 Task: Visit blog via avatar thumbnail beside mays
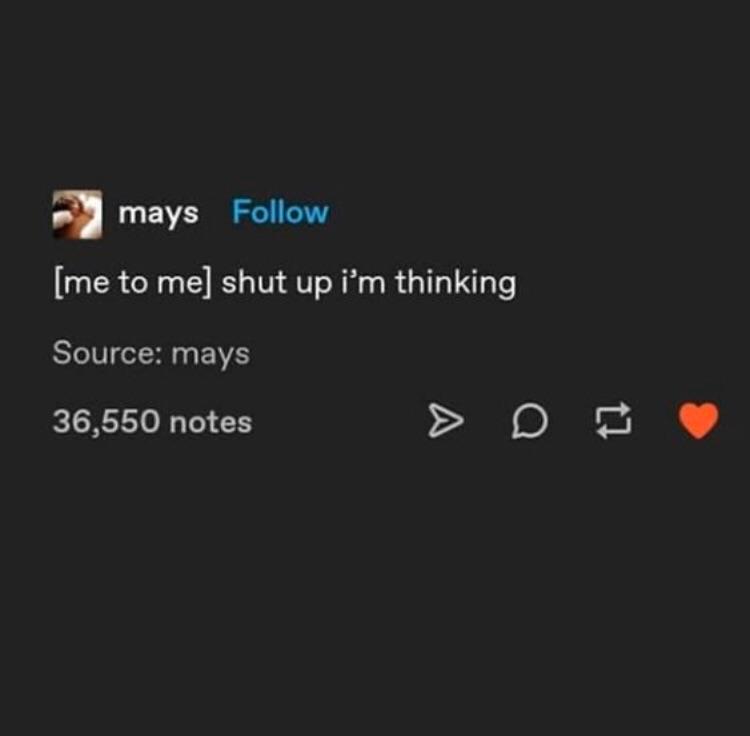pyautogui.click(x=77, y=214)
